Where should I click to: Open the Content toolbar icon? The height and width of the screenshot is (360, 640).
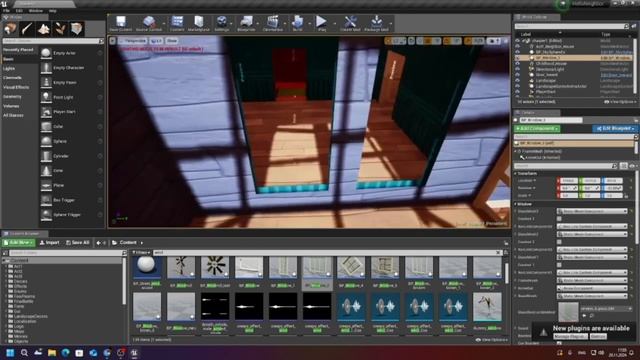[177, 23]
